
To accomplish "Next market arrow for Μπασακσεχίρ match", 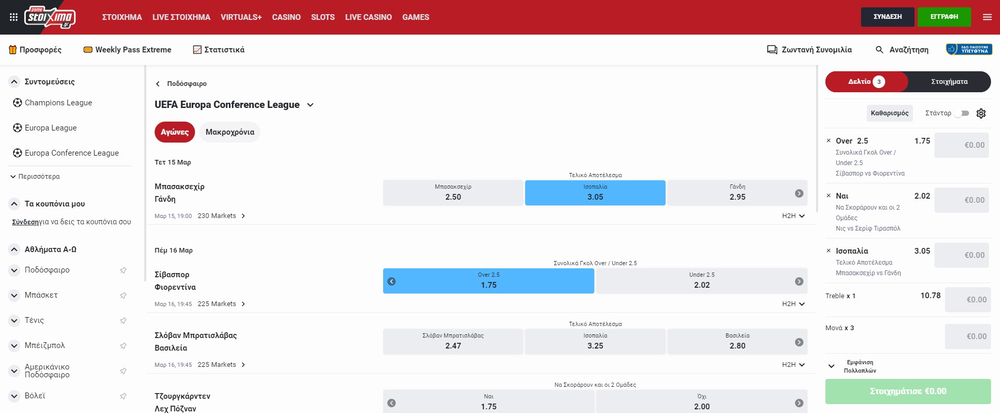I will [799, 193].
